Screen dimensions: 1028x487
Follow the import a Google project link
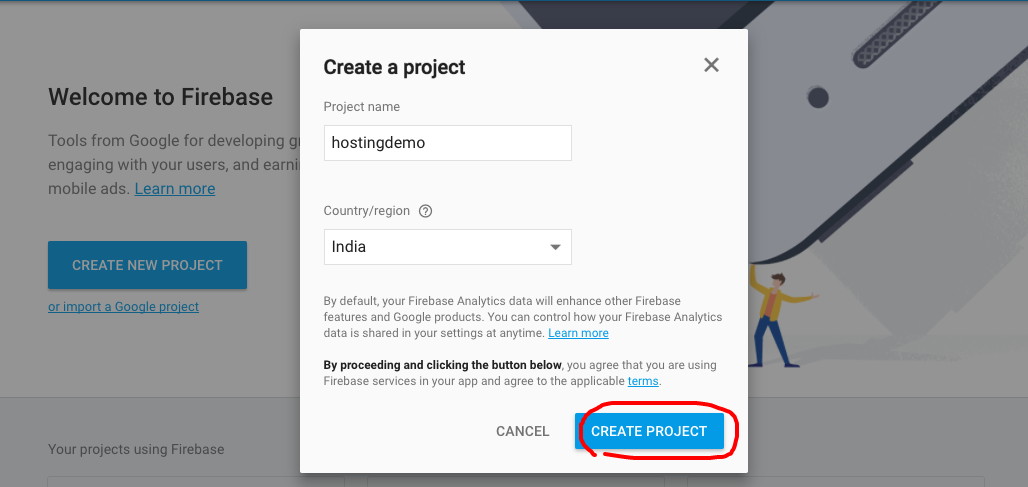click(x=123, y=307)
